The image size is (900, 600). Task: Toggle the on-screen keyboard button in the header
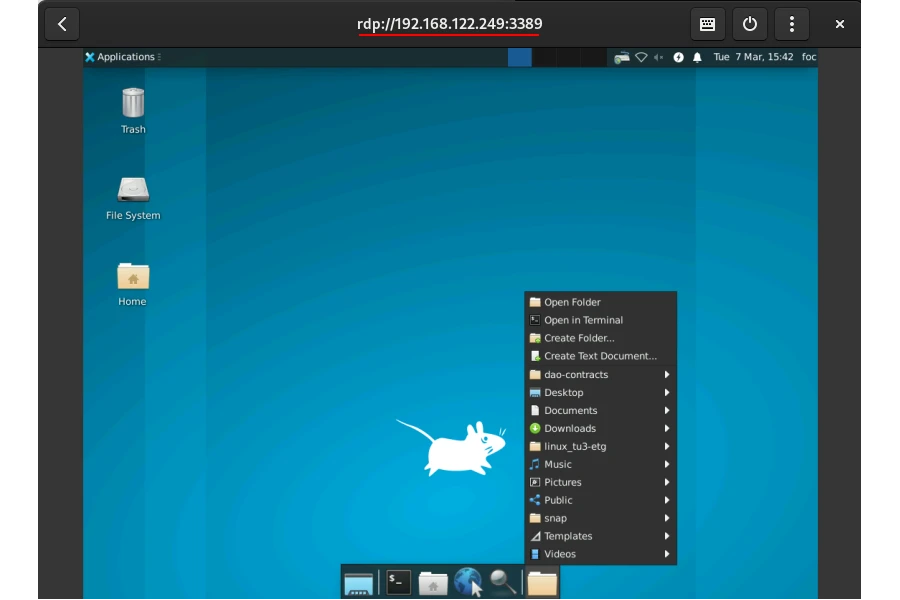click(707, 24)
